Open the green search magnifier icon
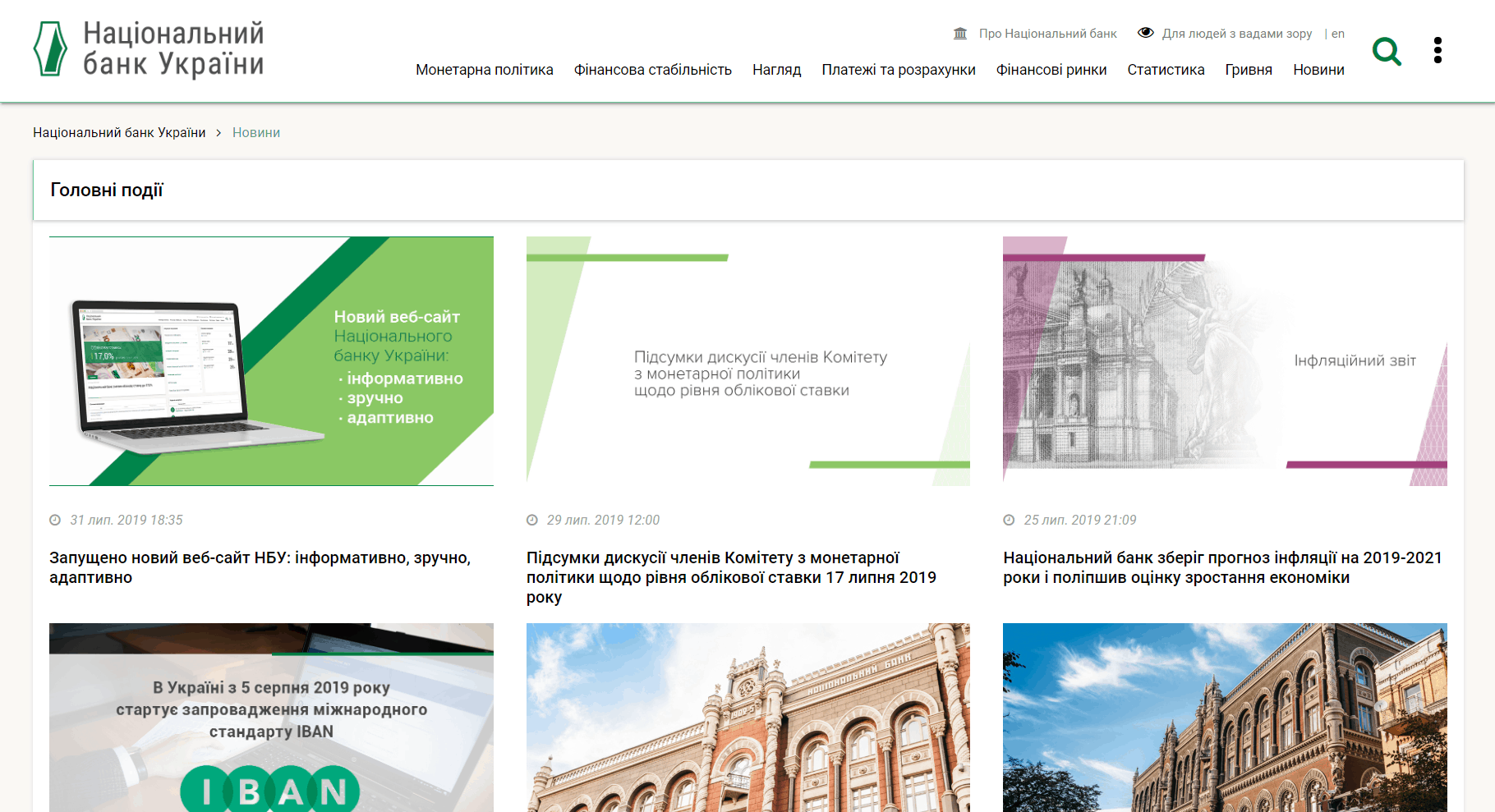Viewport: 1495px width, 812px height. pos(1387,52)
